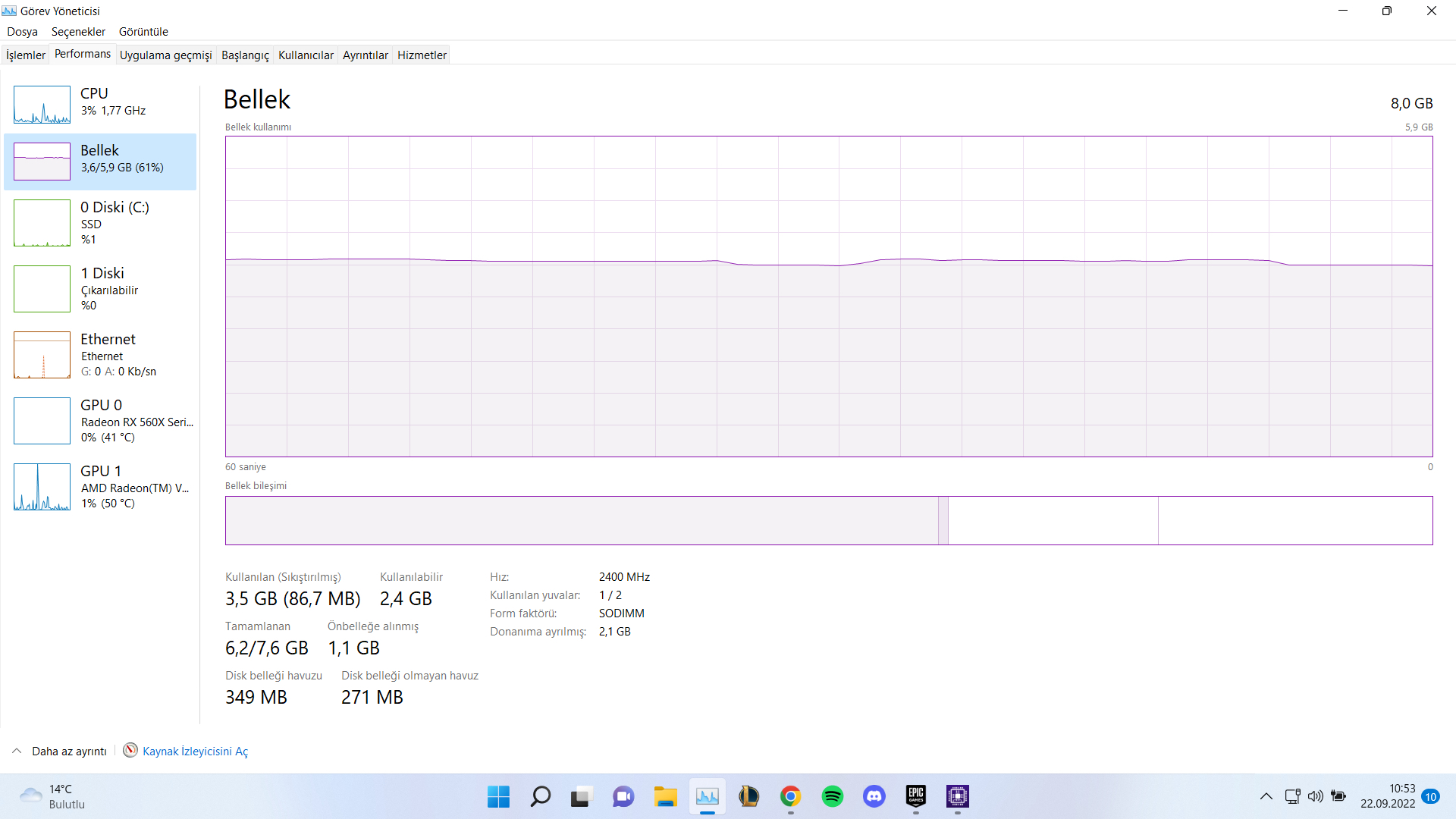Click the Windows Start icon in the taskbar

(x=498, y=796)
